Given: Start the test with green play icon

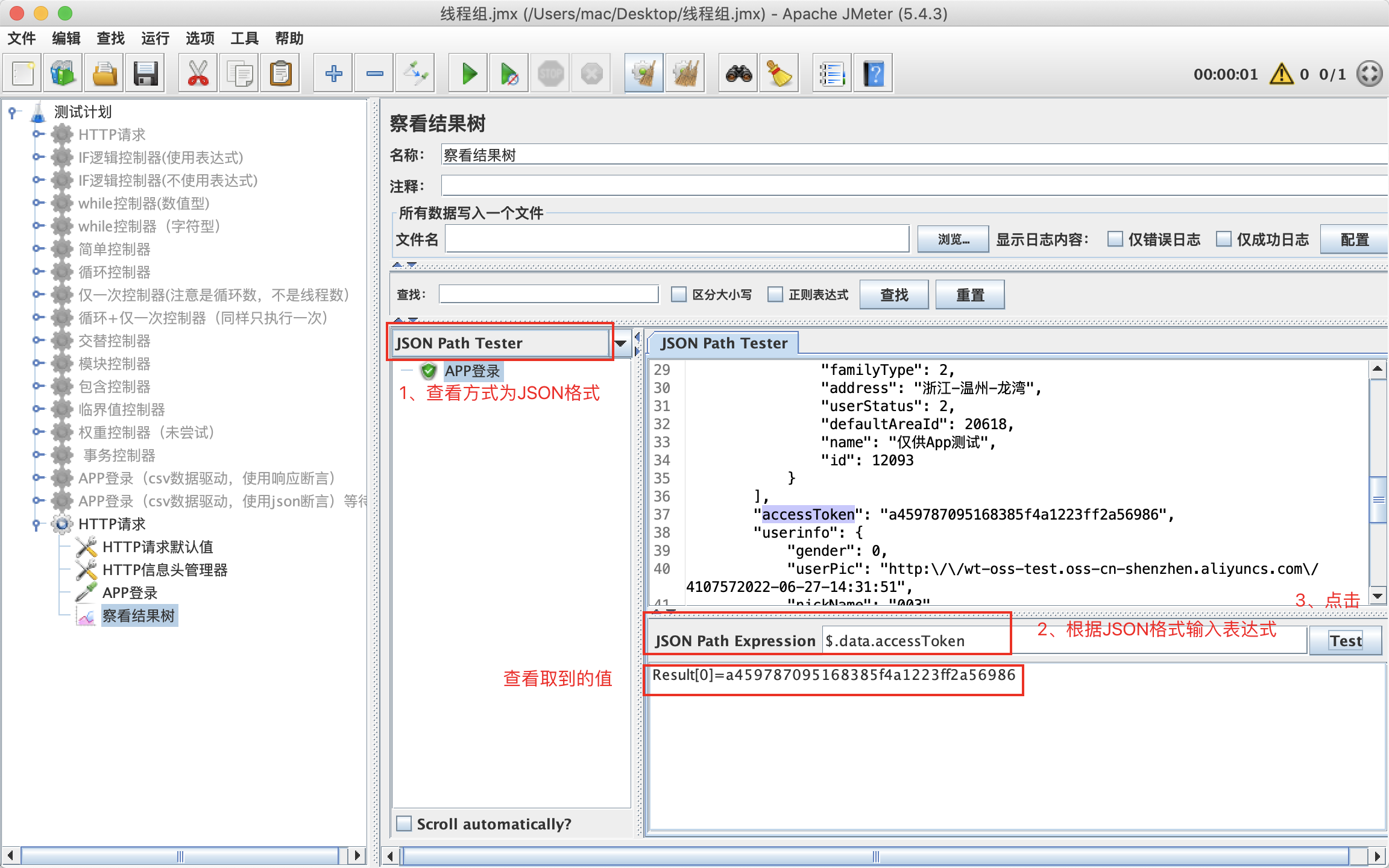Looking at the screenshot, I should [x=468, y=74].
